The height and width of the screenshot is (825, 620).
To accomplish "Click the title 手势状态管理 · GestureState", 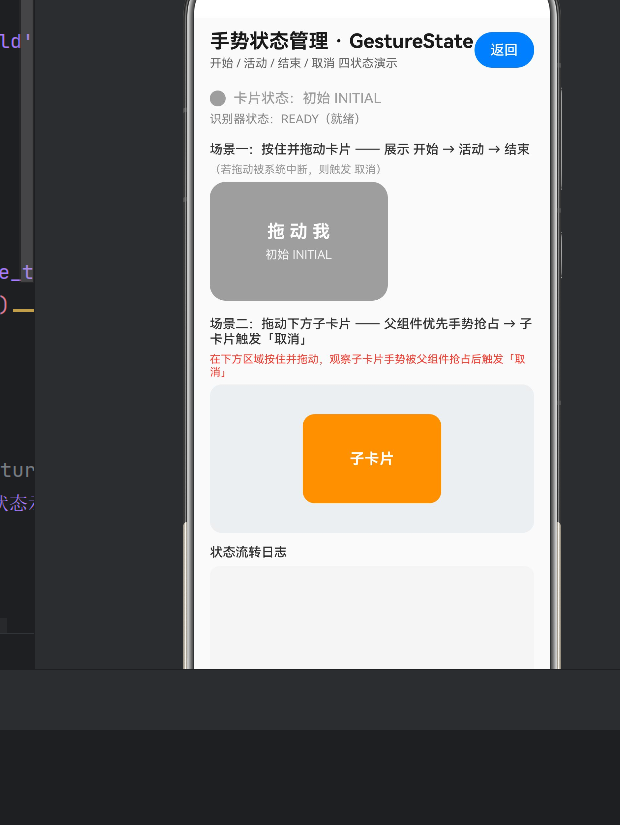I will (x=342, y=41).
